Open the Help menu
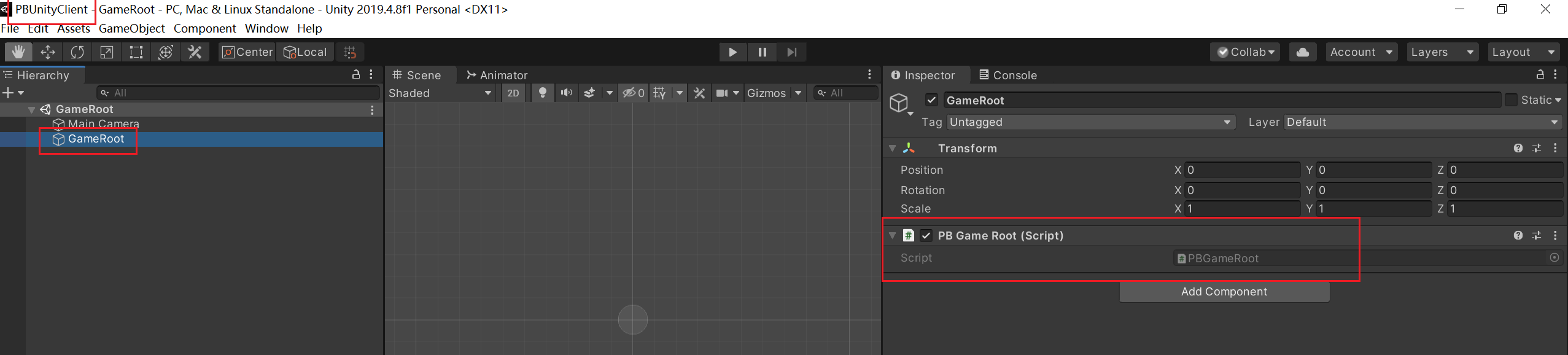Screen dimensions: 1568x355 309,28
